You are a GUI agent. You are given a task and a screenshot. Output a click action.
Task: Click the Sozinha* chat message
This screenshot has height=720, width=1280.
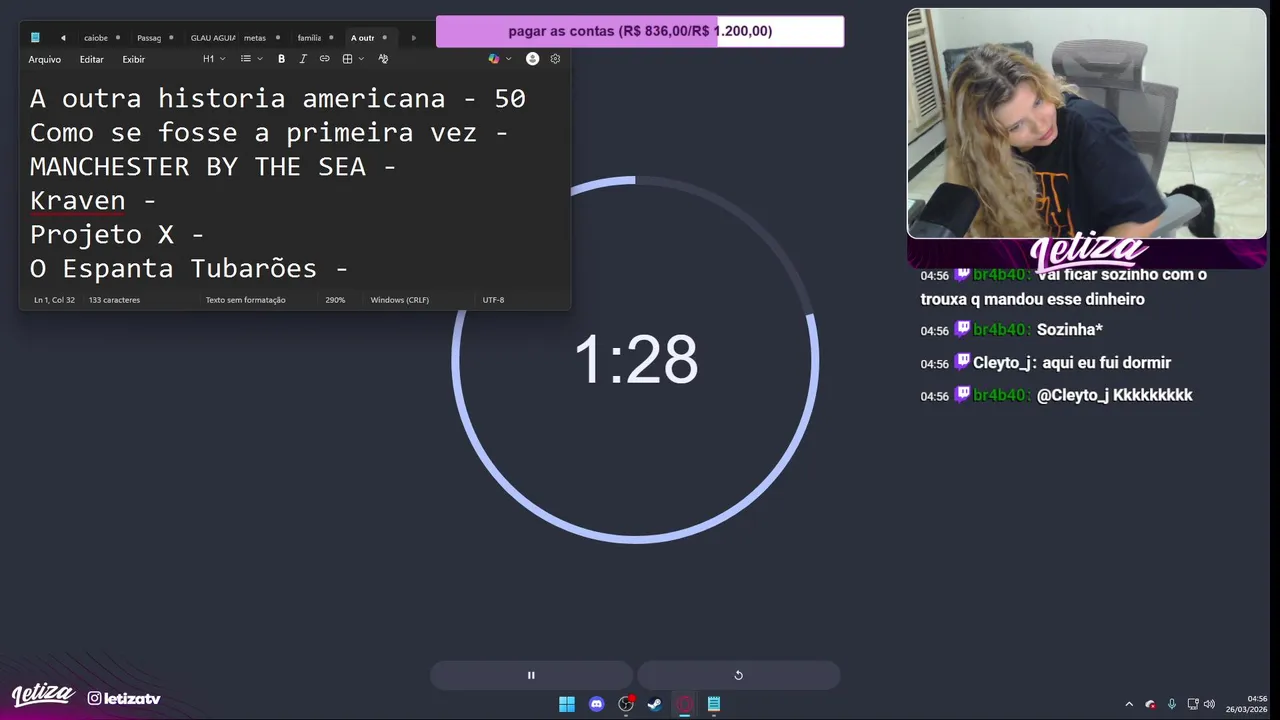1070,330
